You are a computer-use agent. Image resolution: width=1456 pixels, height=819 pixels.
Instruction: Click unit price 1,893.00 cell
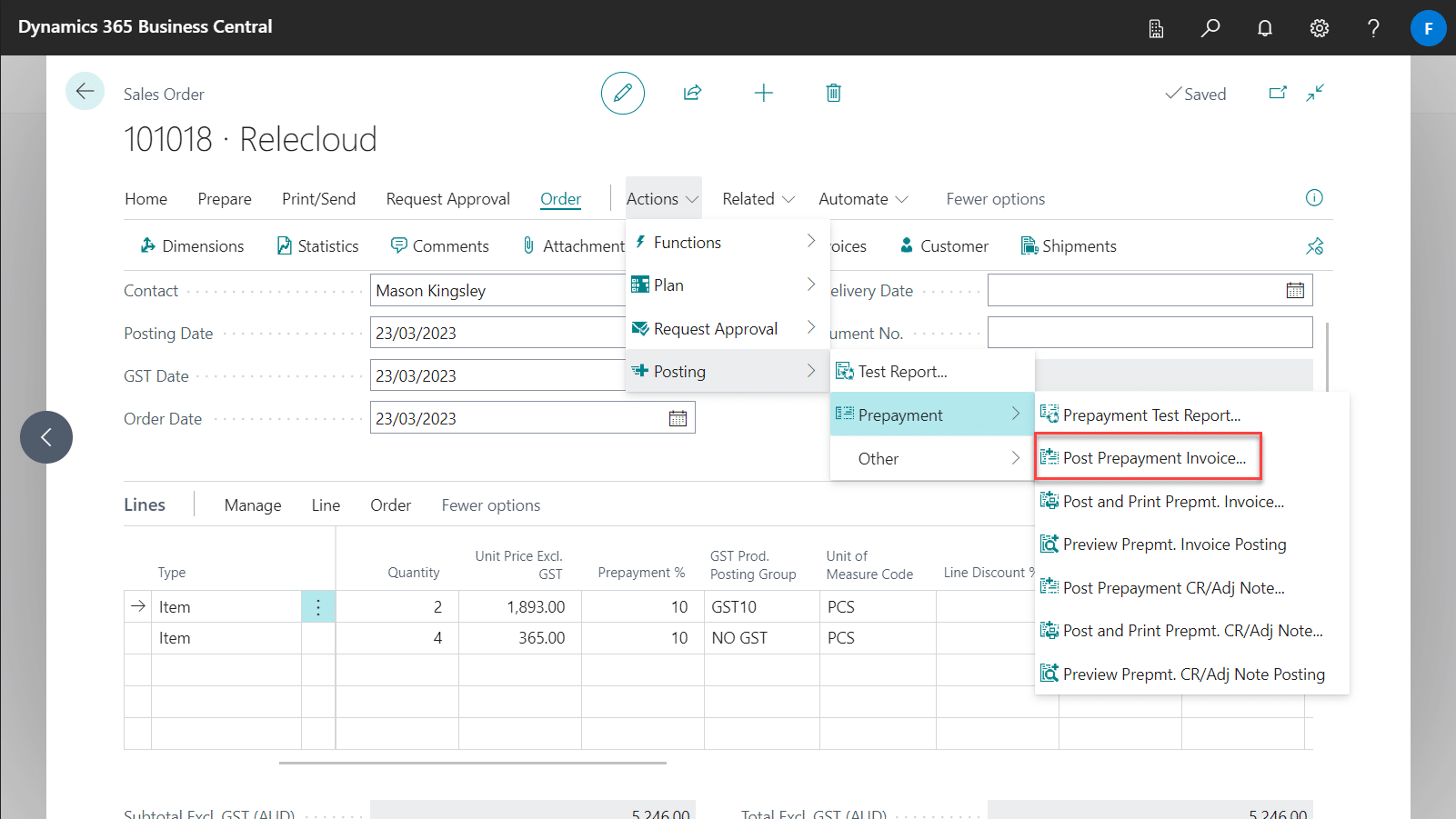[519, 607]
